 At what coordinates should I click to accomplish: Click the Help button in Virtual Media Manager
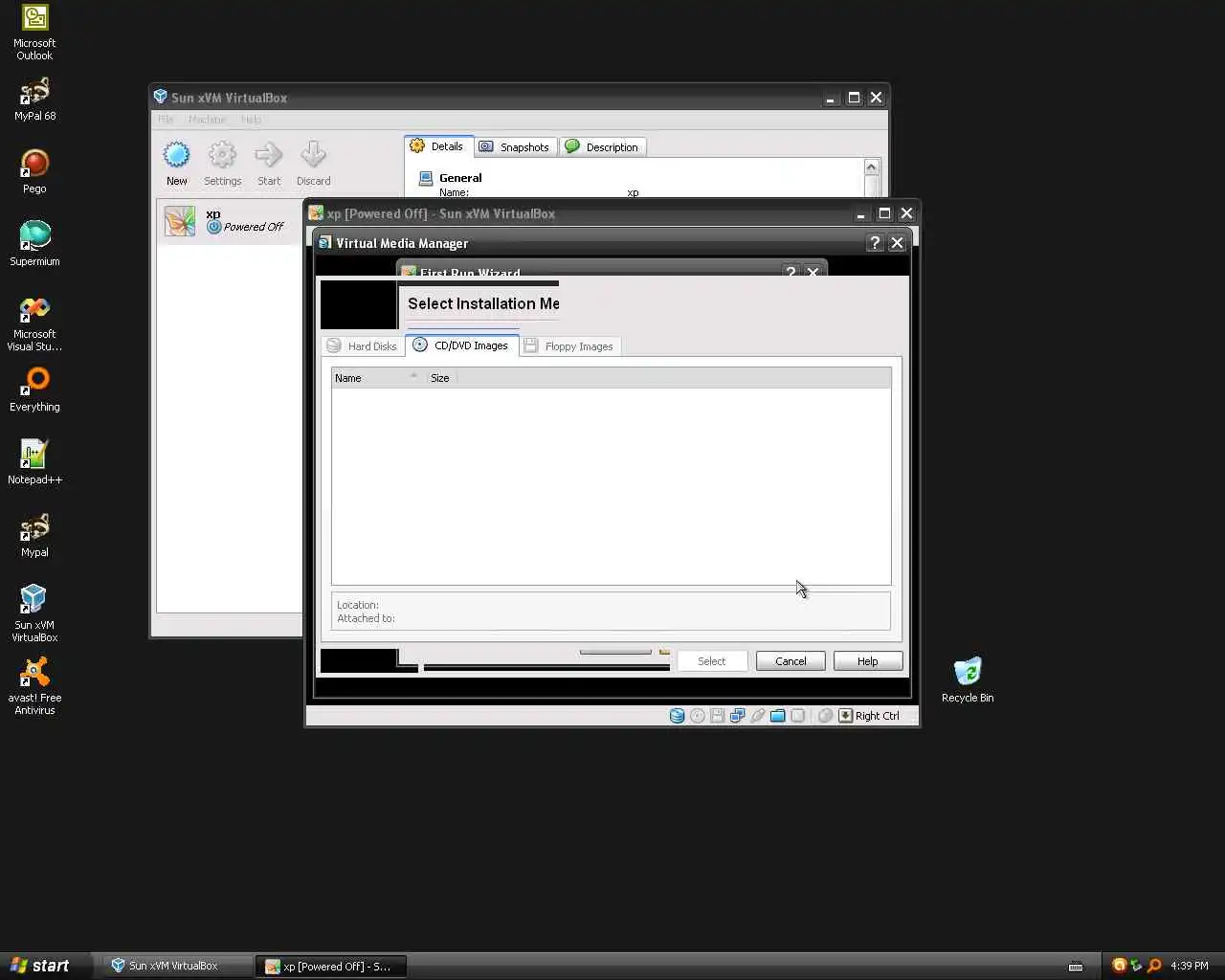pyautogui.click(x=868, y=661)
